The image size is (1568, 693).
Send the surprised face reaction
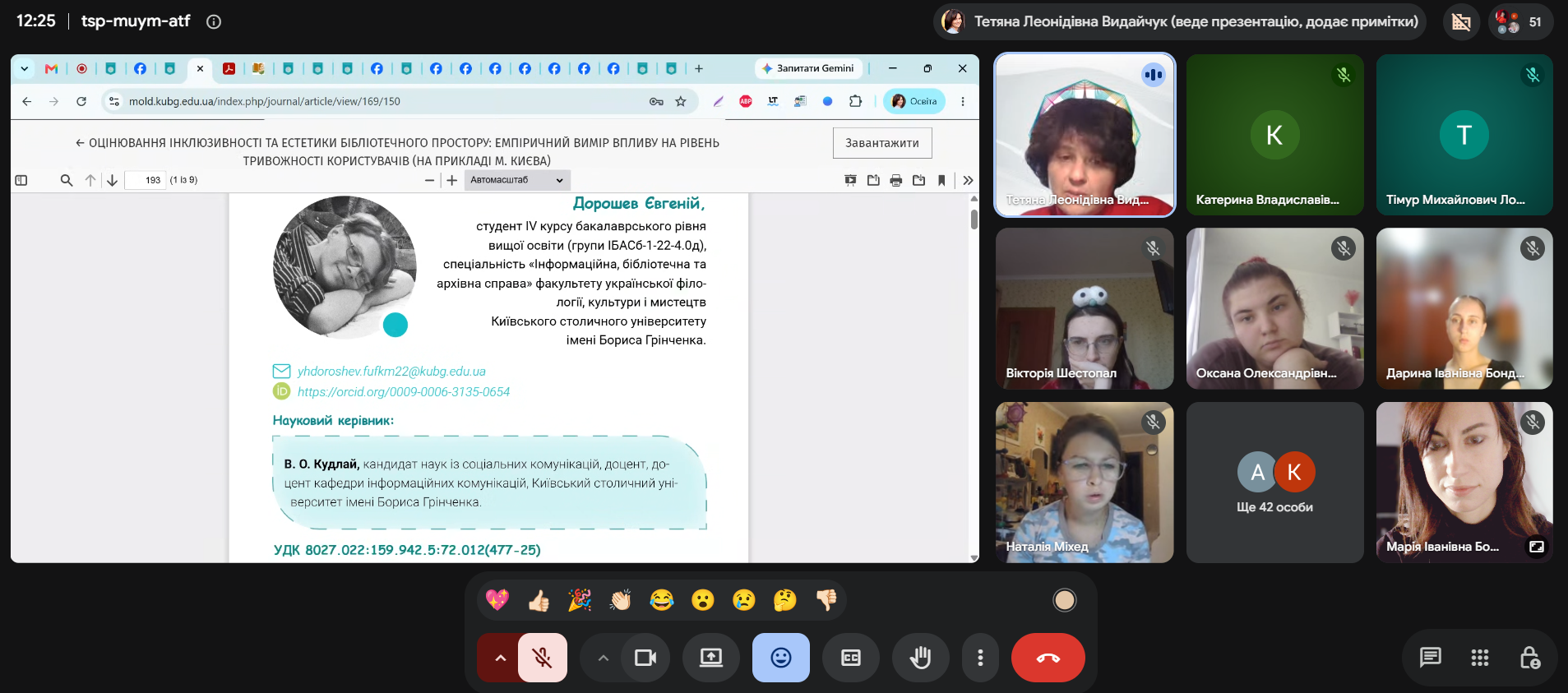(703, 600)
